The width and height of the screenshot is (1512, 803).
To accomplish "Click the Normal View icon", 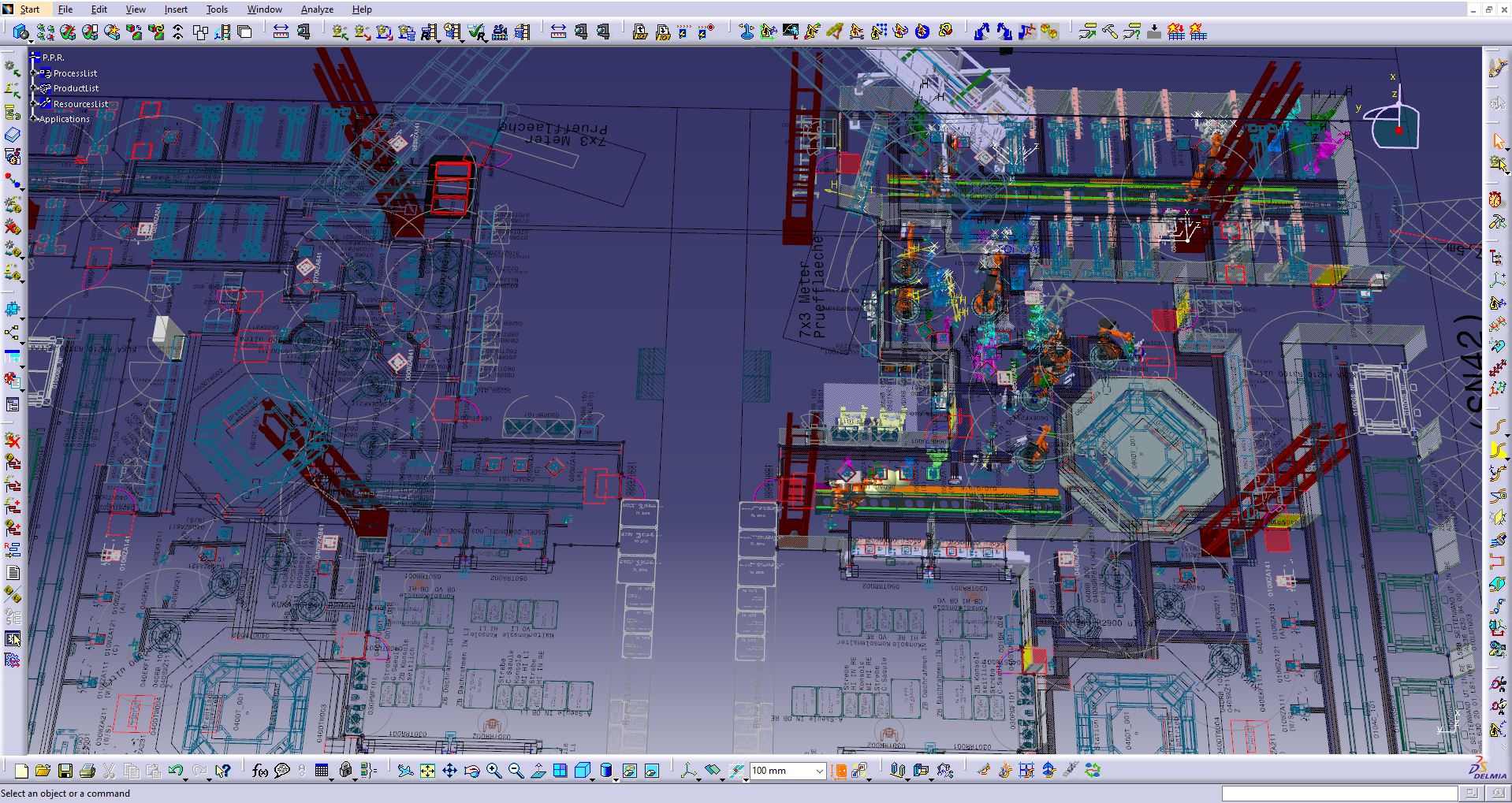I will 538,771.
